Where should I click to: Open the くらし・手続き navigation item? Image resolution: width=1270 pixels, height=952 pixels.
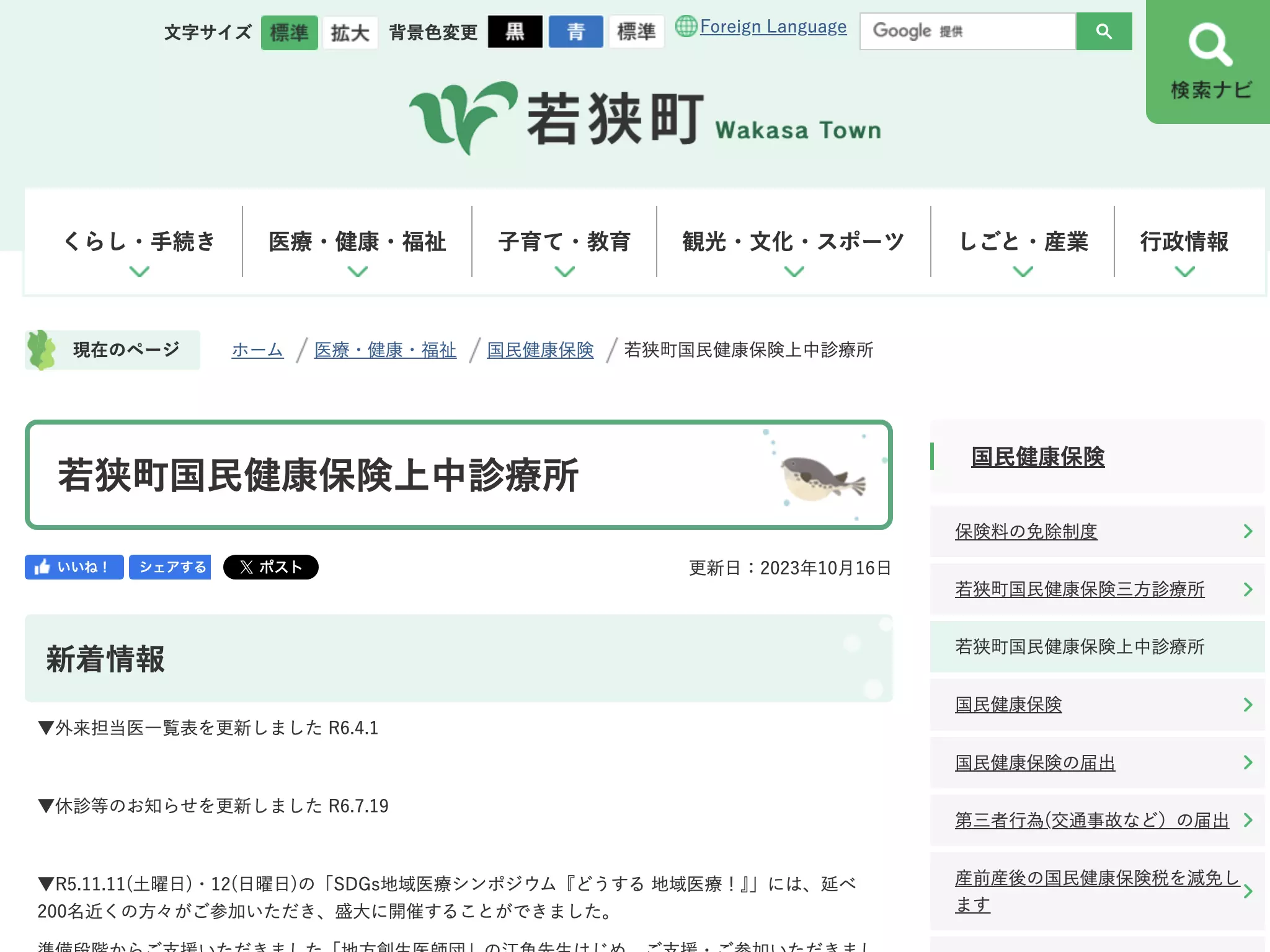click(x=139, y=242)
